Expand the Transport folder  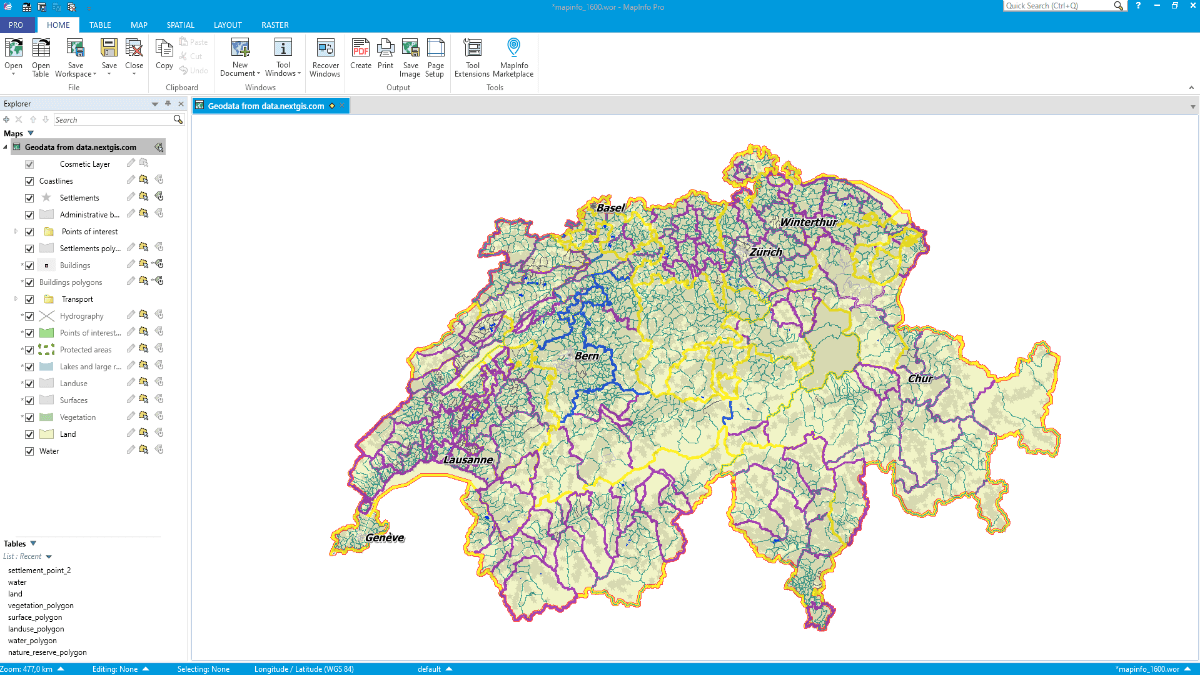(15, 298)
